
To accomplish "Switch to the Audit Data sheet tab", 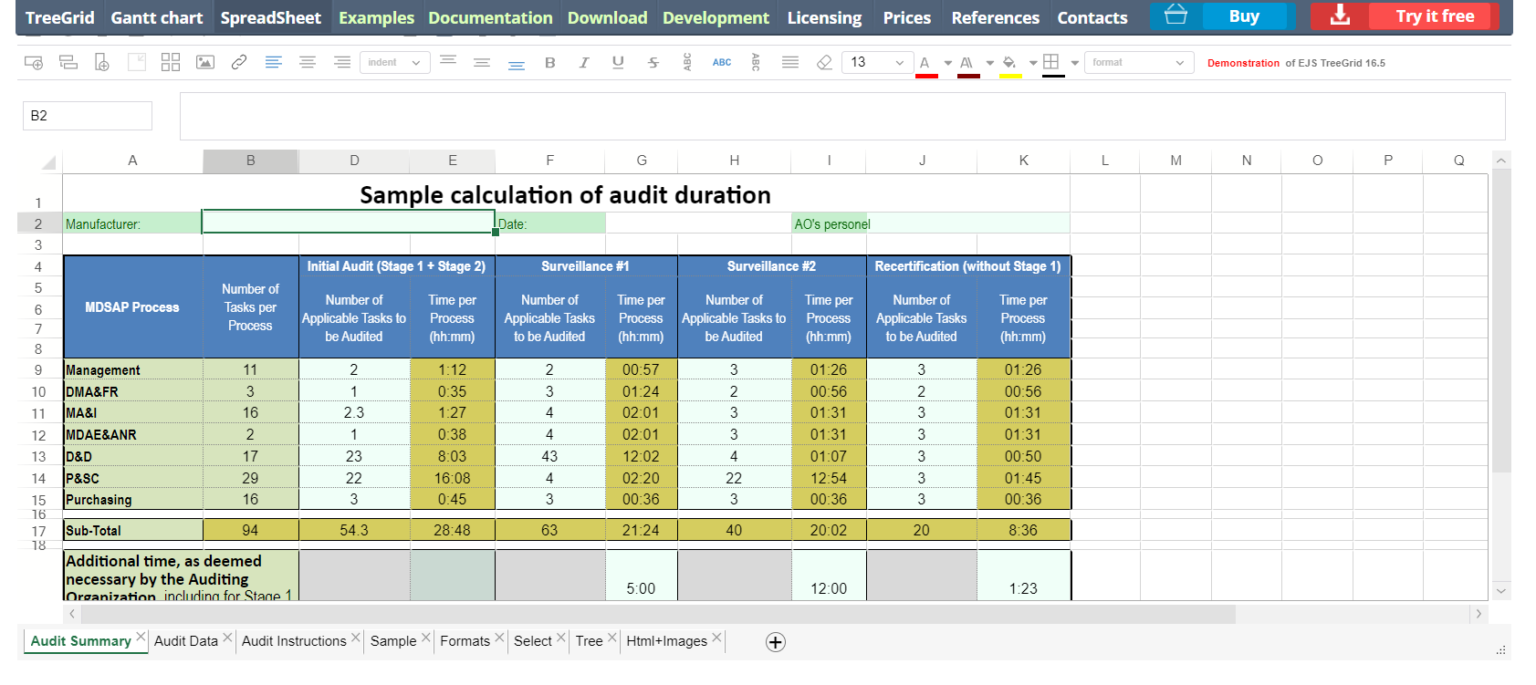I will tap(186, 640).
